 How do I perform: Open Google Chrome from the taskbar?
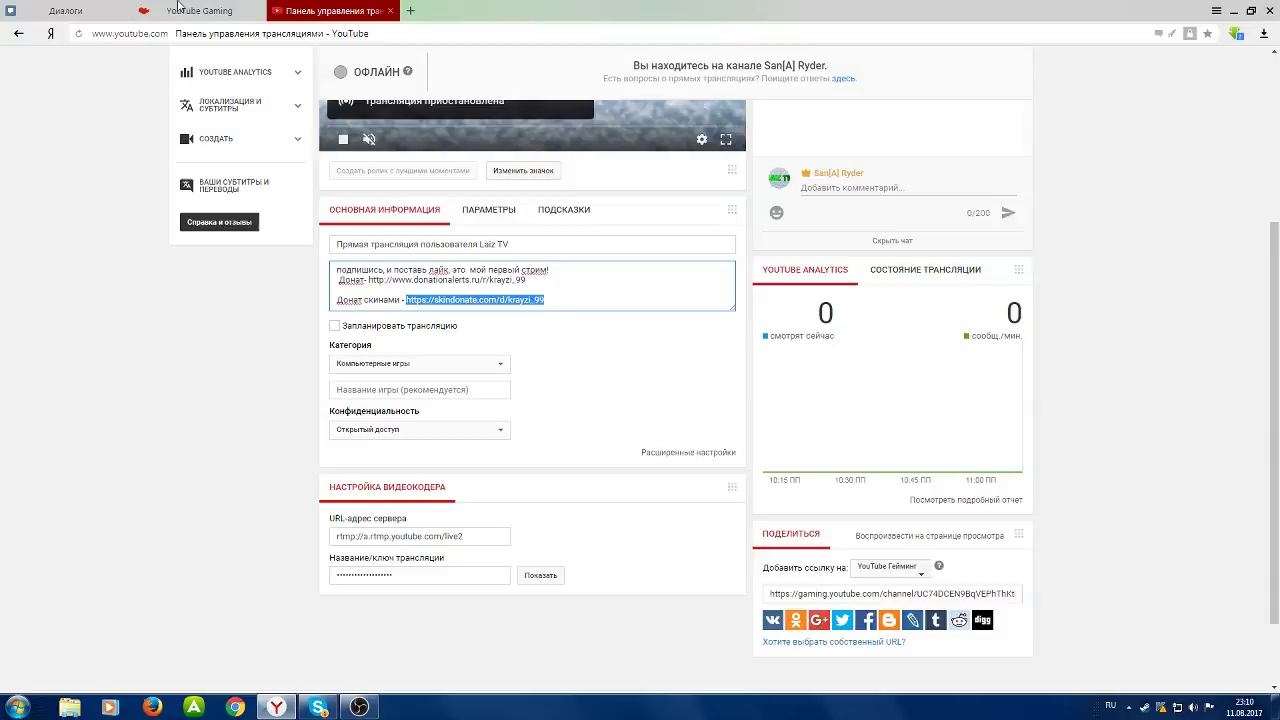tap(235, 707)
